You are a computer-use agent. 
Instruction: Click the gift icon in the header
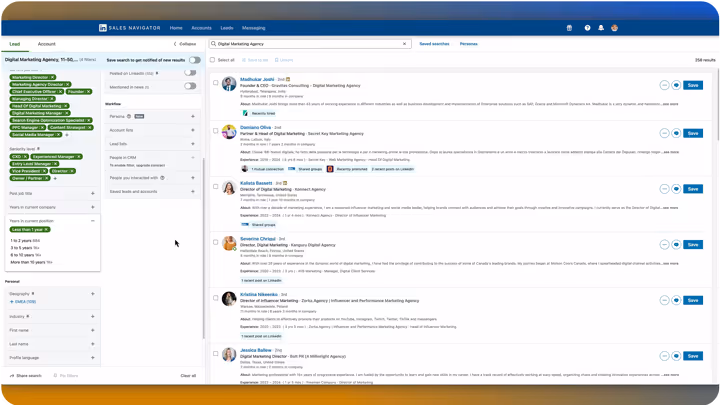(569, 28)
